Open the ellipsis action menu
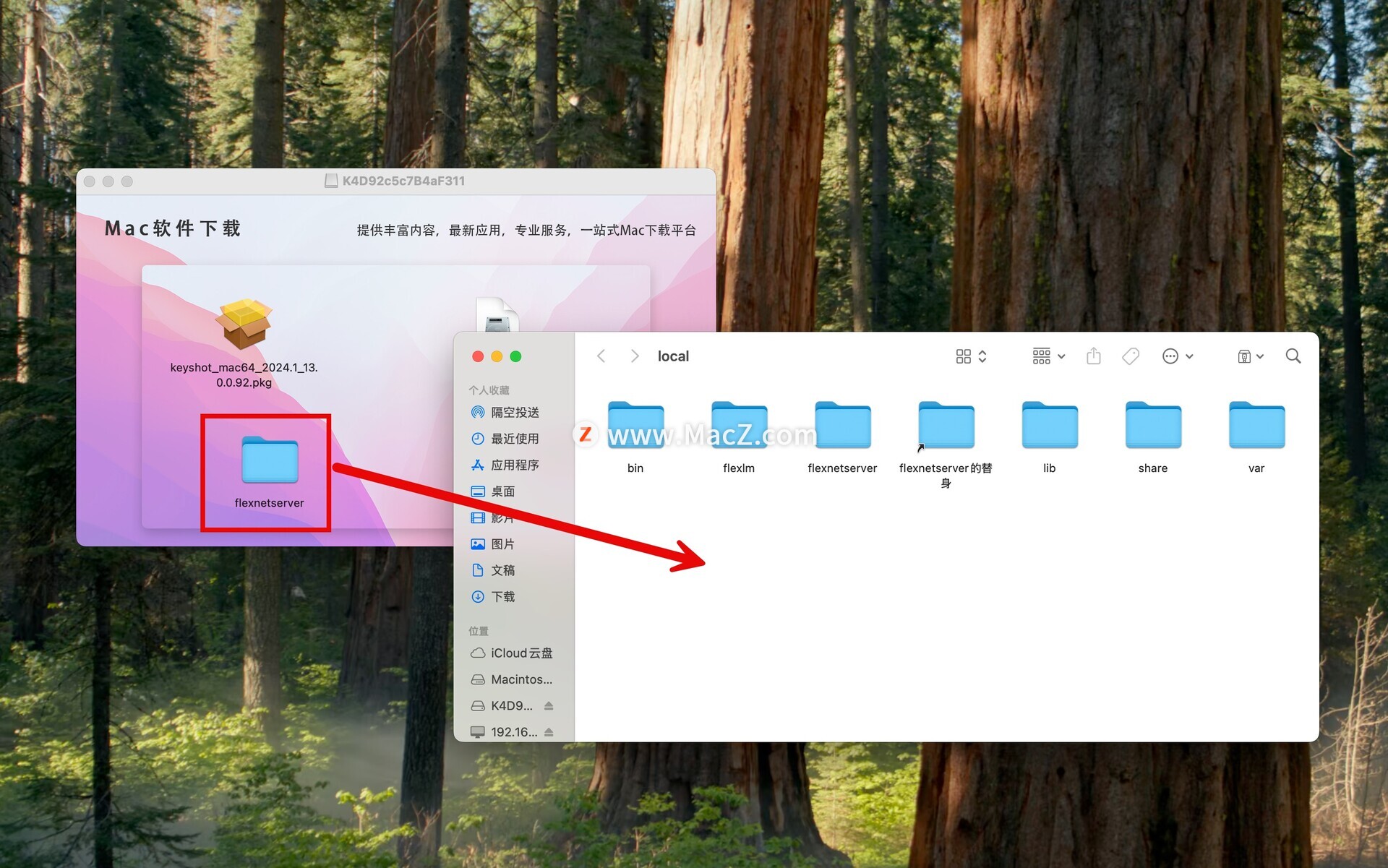This screenshot has height=868, width=1388. 1178,356
